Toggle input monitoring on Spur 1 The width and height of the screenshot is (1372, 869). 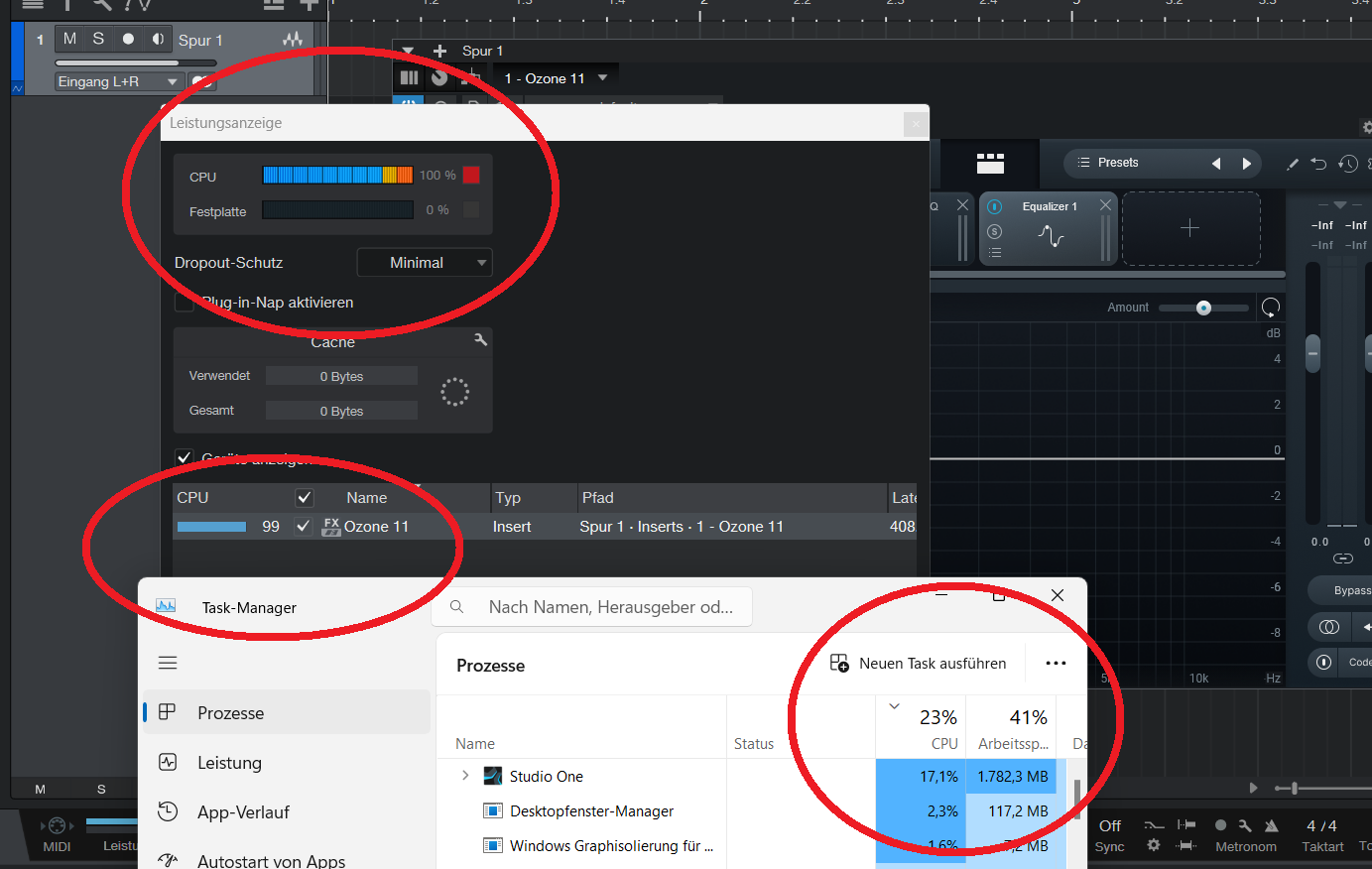158,39
